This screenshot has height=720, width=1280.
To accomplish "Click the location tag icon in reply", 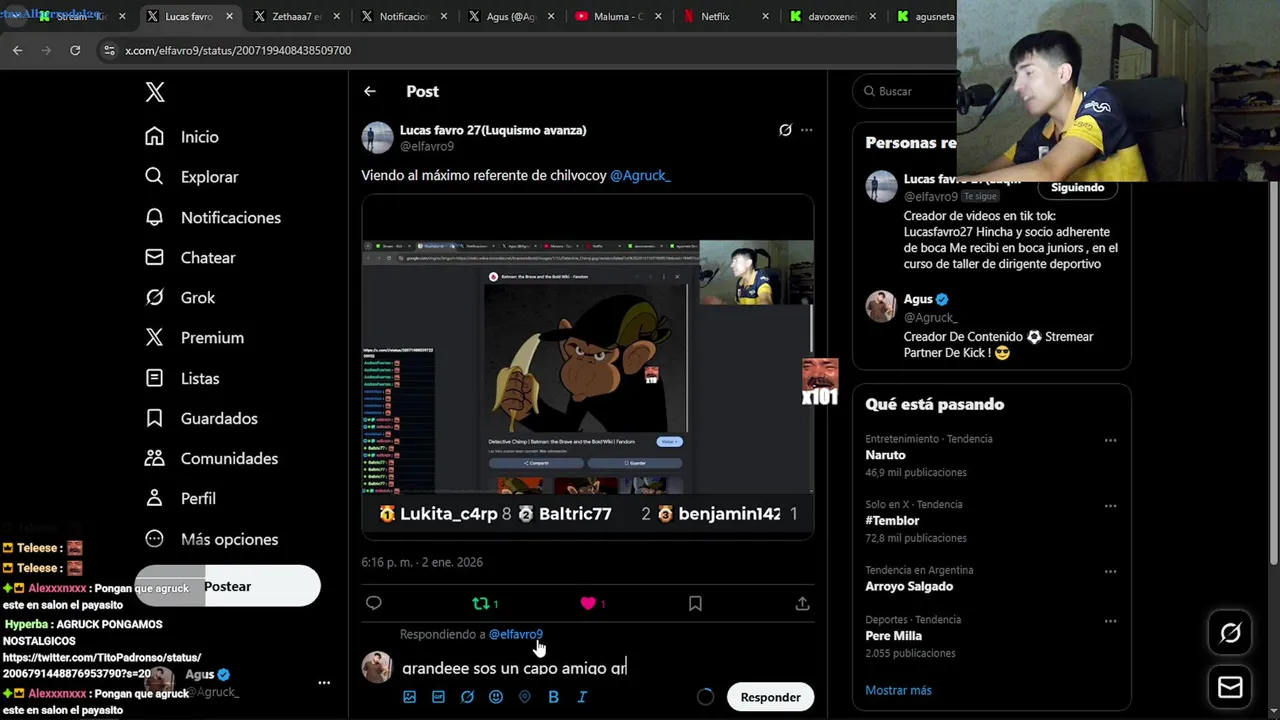I will tap(524, 697).
